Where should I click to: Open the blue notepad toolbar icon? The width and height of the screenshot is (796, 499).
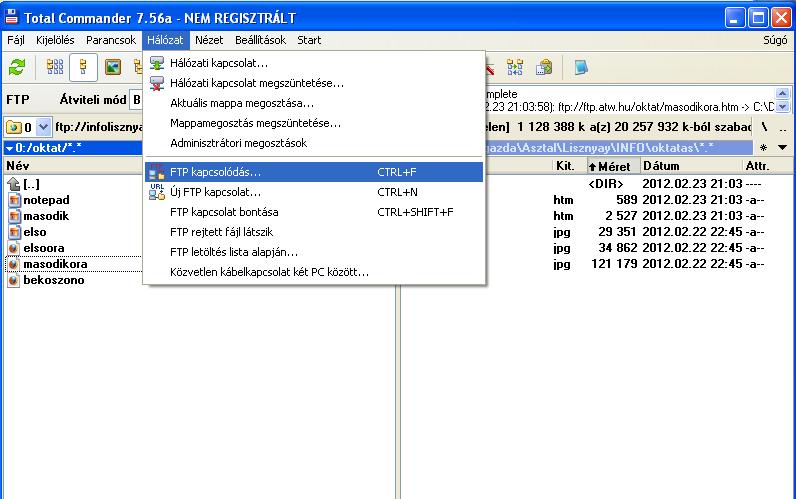581,67
